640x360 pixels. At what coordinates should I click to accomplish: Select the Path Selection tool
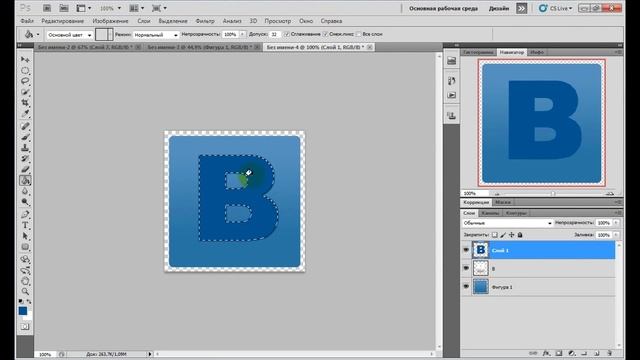click(x=25, y=236)
